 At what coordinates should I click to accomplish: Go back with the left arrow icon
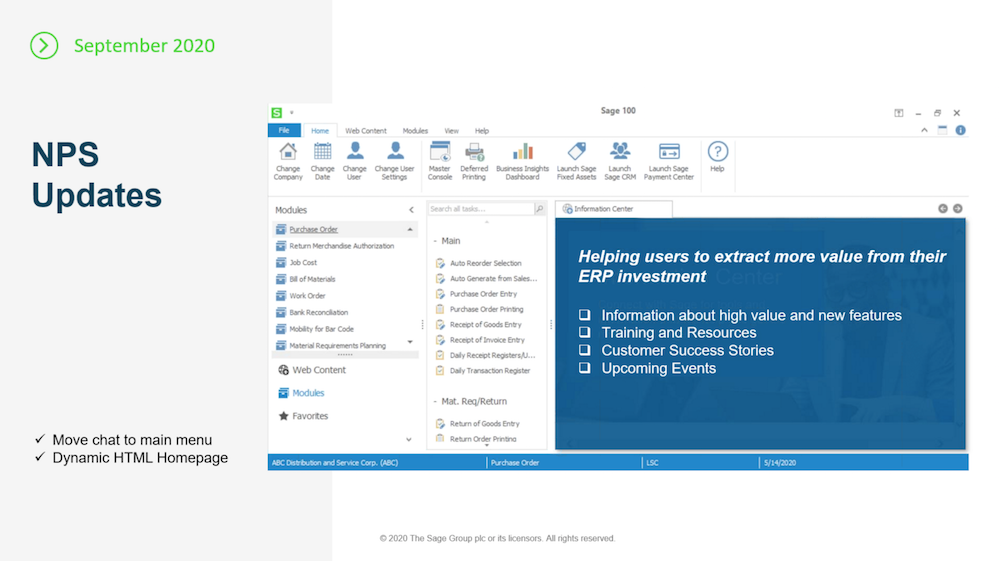[943, 208]
